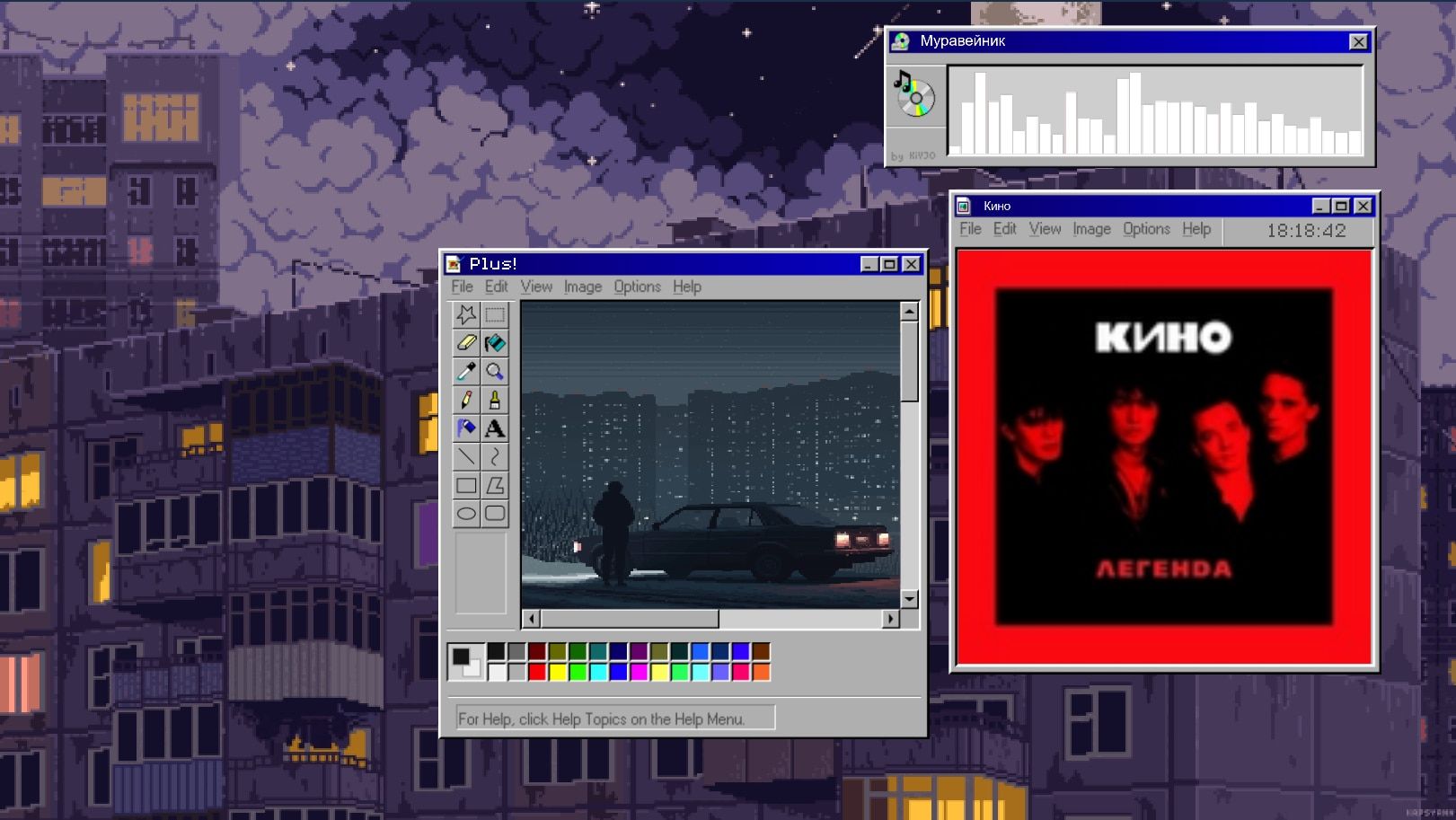Pick the orange color swatch
Viewport: 1456px width, 820px height.
[x=761, y=671]
